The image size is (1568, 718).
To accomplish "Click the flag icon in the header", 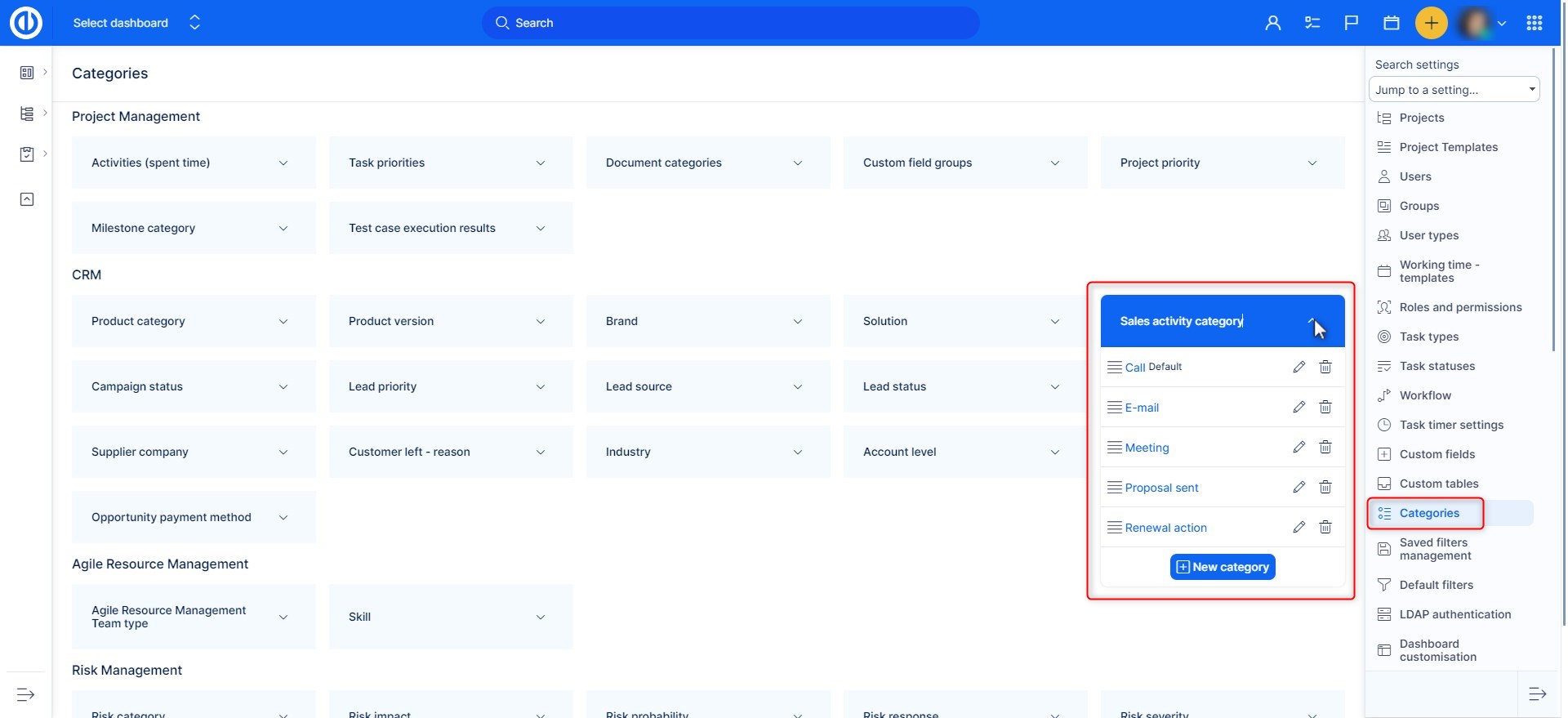I will click(1351, 23).
